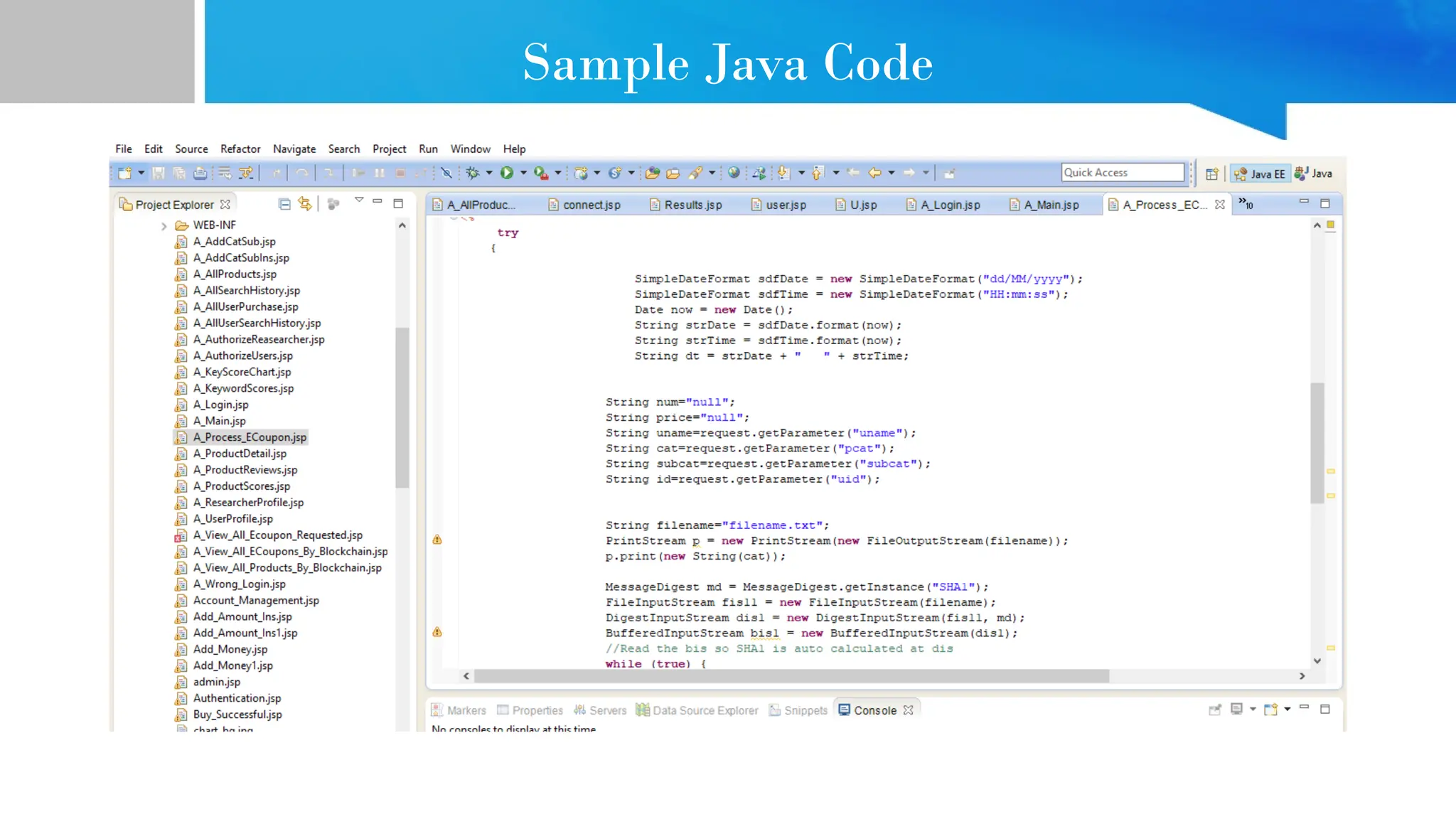Close the Console view tab

click(908, 710)
